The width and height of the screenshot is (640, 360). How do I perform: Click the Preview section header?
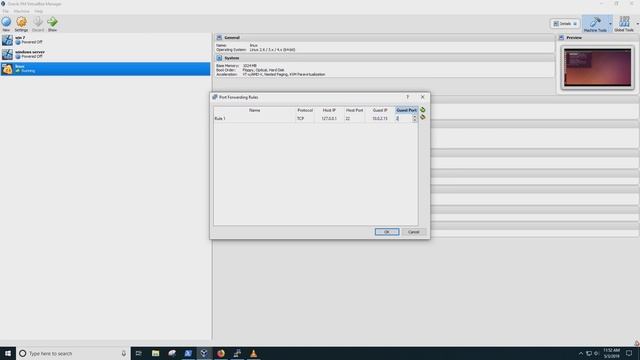(x=598, y=38)
